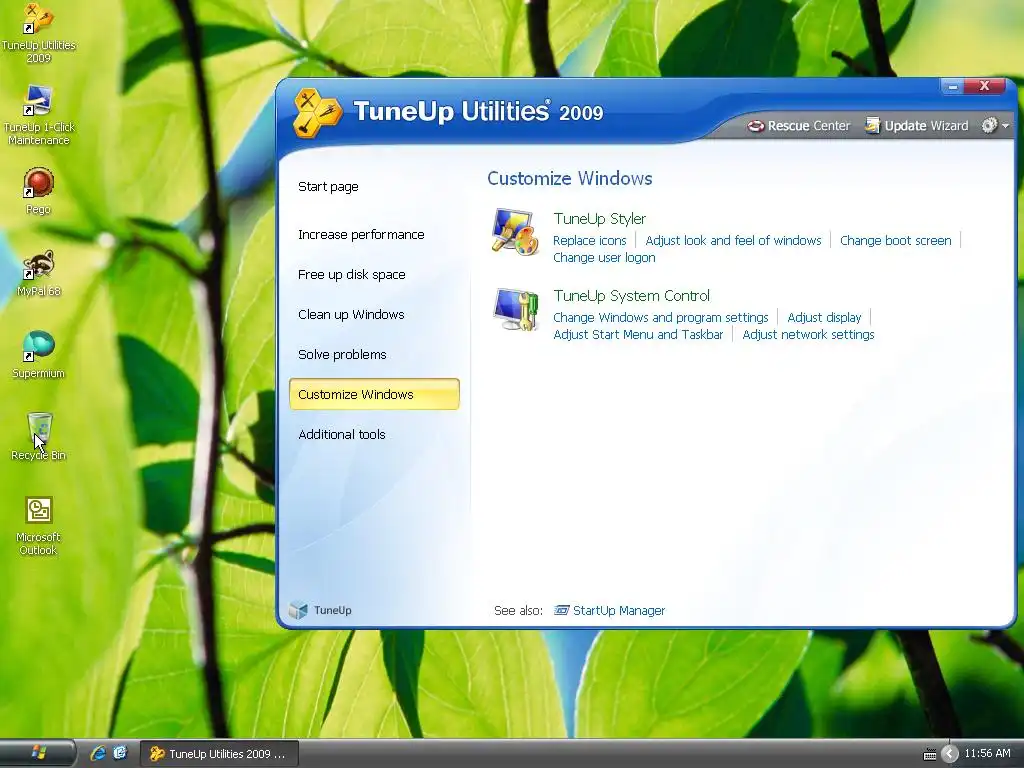Image resolution: width=1024 pixels, height=768 pixels.
Task: Click the TuneUp Styler heading link
Action: pos(600,219)
